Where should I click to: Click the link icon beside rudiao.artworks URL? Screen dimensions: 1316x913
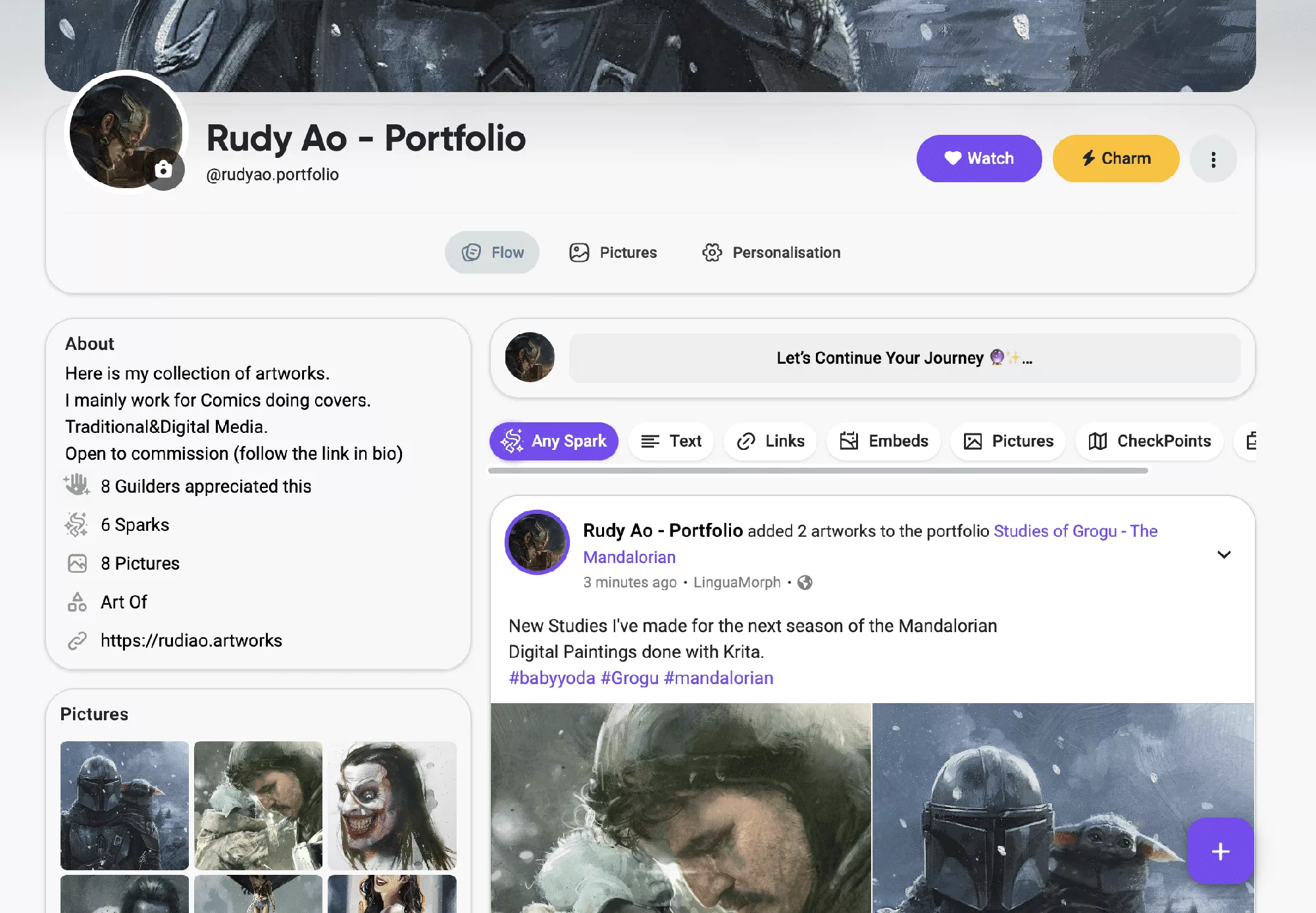point(77,641)
